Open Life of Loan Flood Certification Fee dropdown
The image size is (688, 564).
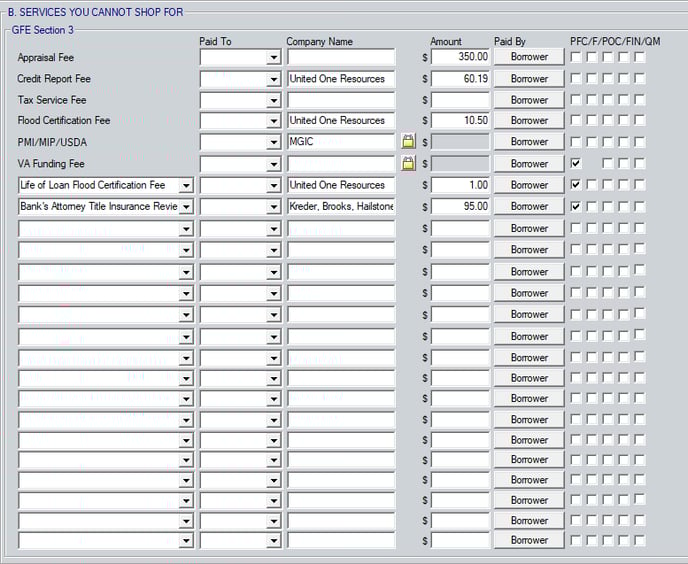click(185, 186)
